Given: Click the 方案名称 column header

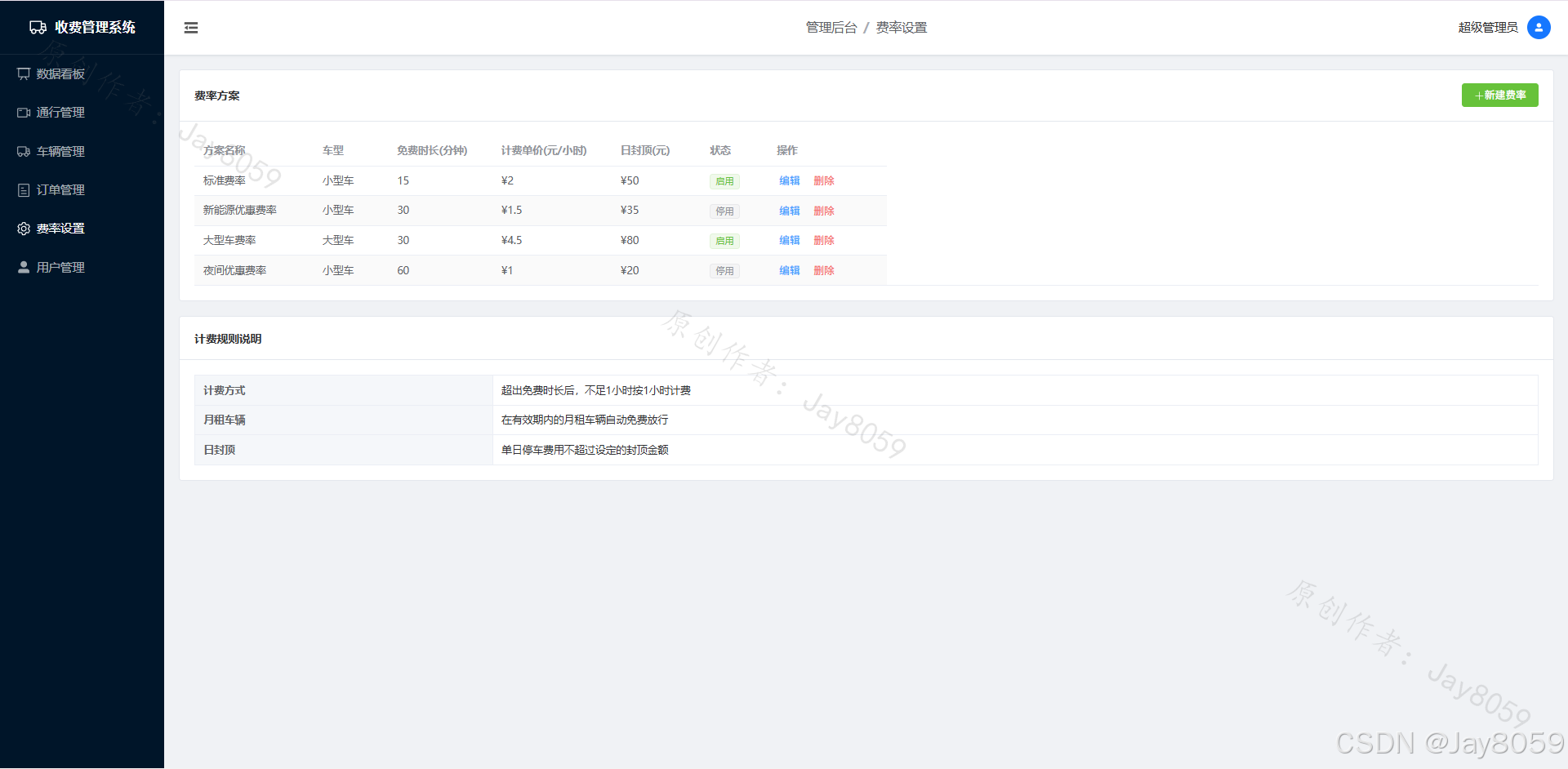Looking at the screenshot, I should tap(225, 151).
